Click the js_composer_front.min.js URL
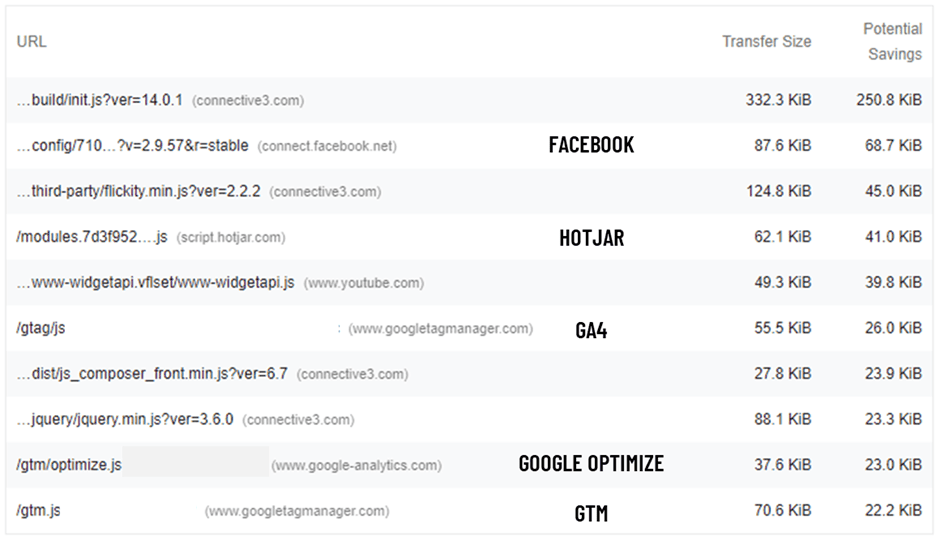 (x=152, y=374)
